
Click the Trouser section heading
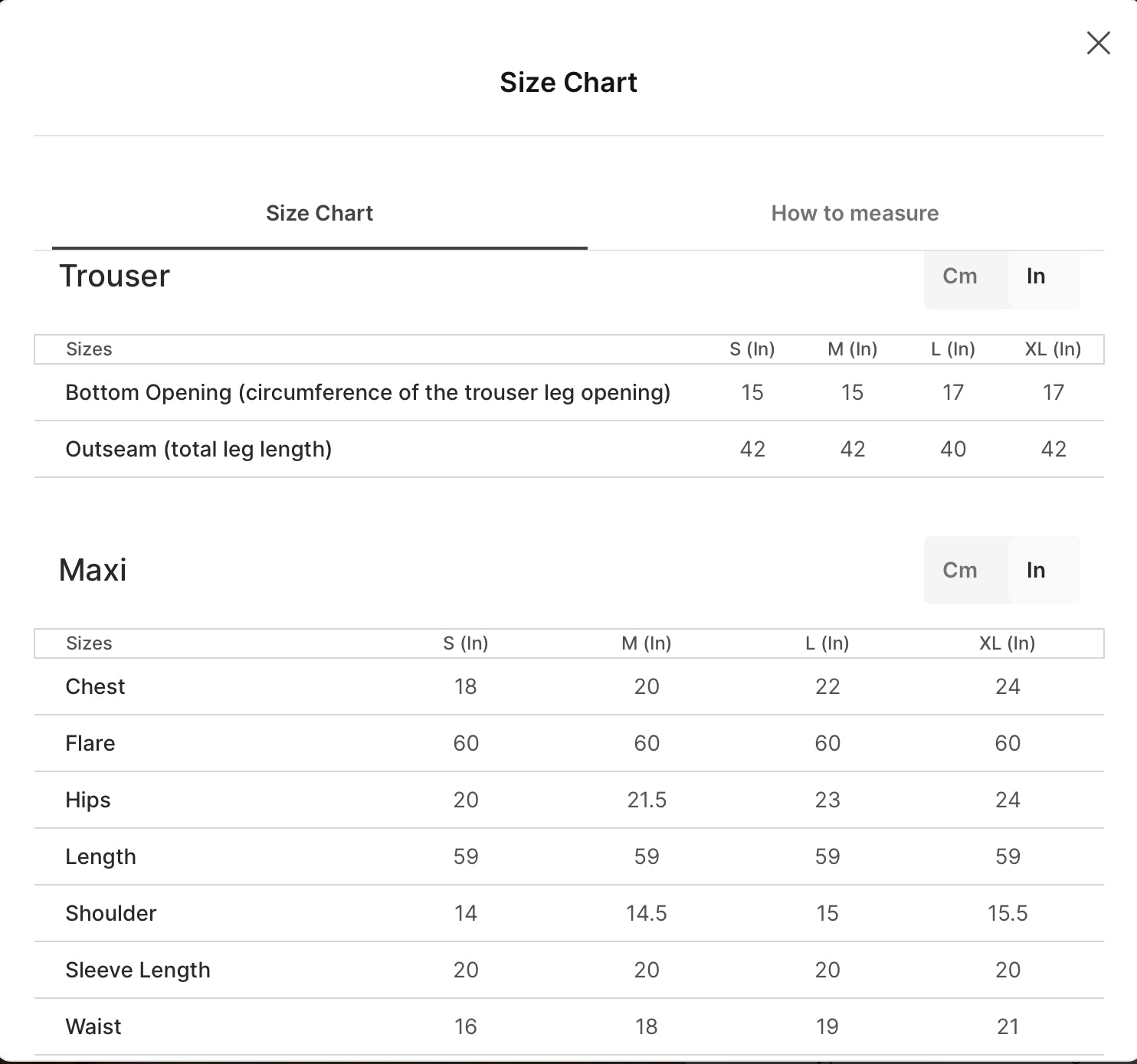click(x=114, y=276)
